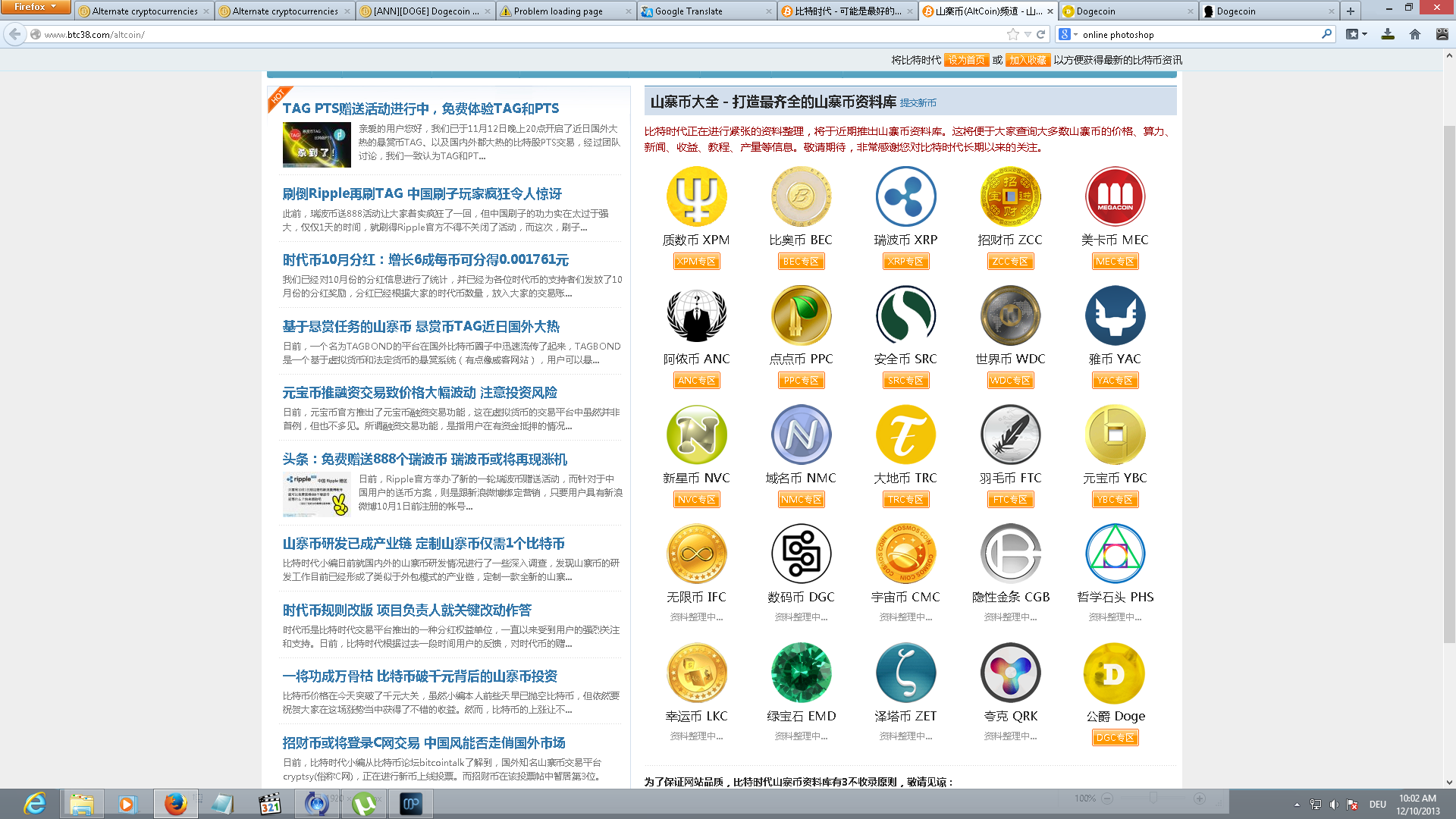Select the 安全币 SRC coin icon

click(905, 315)
